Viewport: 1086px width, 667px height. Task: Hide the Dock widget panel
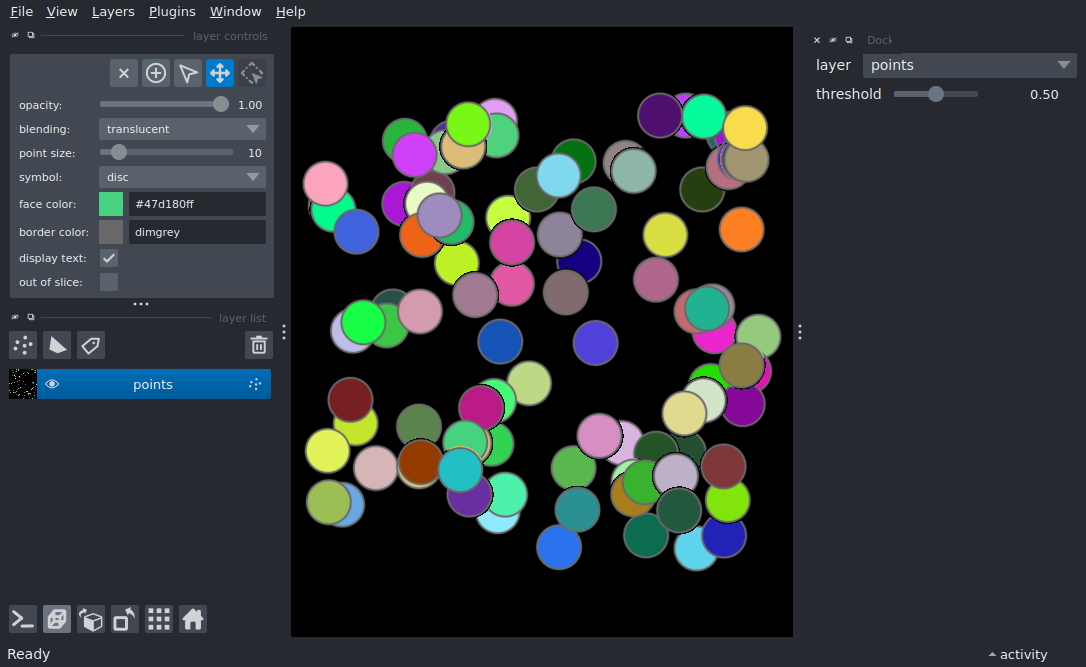point(833,40)
